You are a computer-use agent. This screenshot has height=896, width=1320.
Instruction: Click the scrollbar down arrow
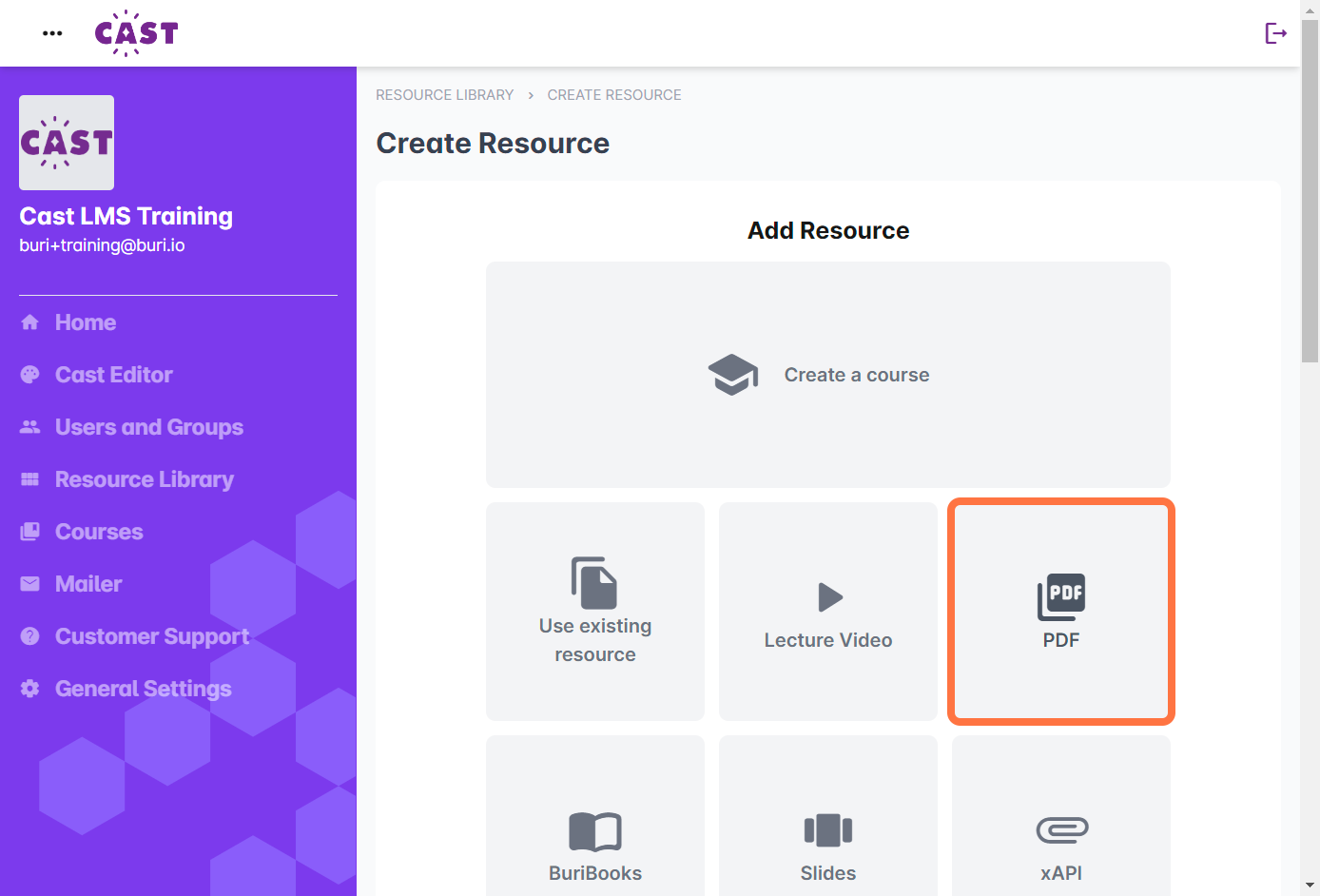1310,886
